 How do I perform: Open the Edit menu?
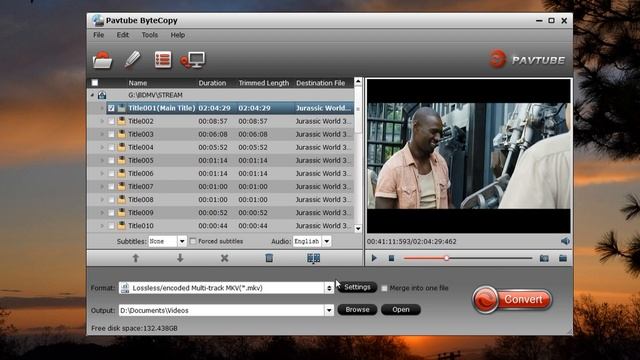122,35
